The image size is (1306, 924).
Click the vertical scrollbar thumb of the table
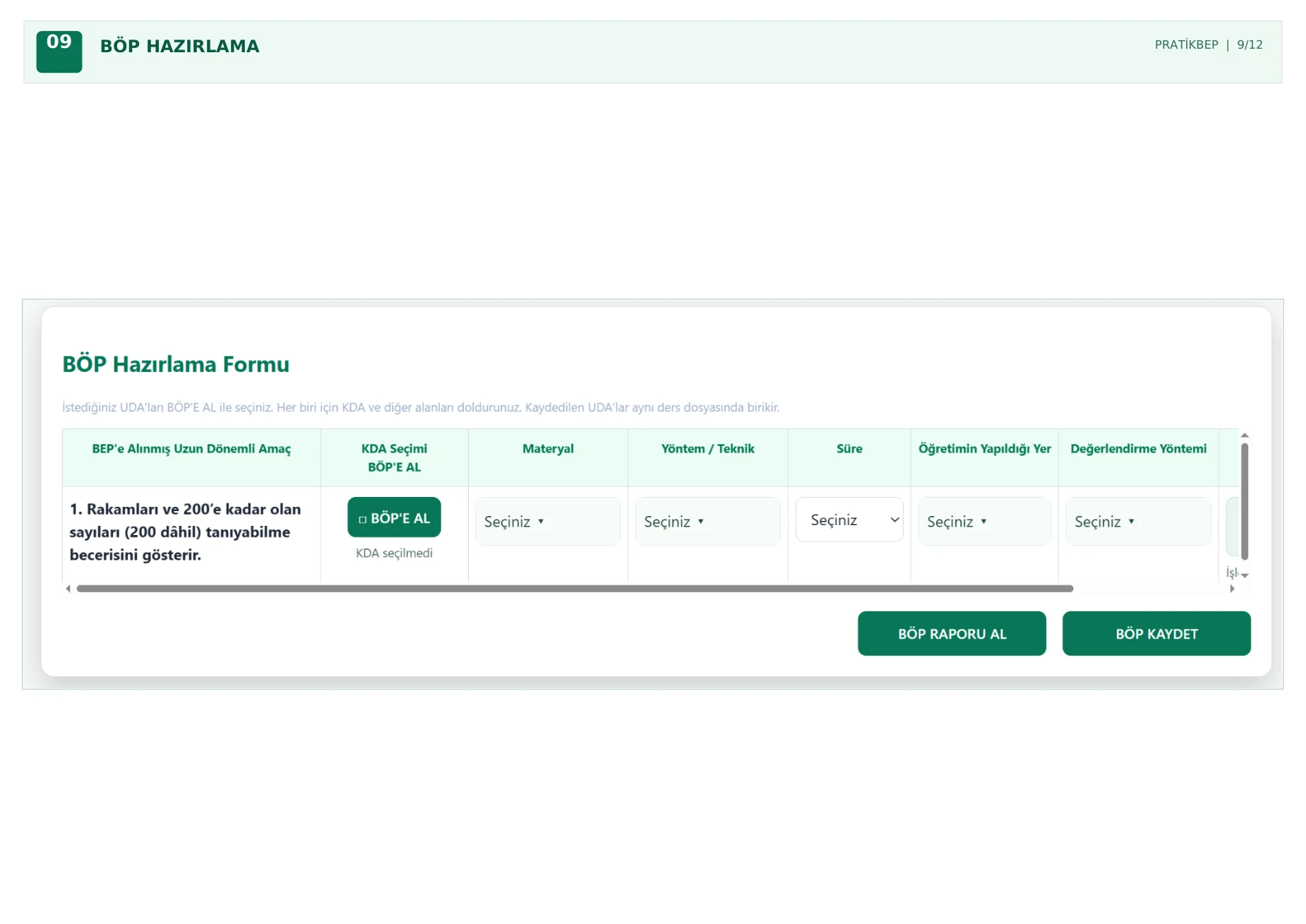(1245, 501)
